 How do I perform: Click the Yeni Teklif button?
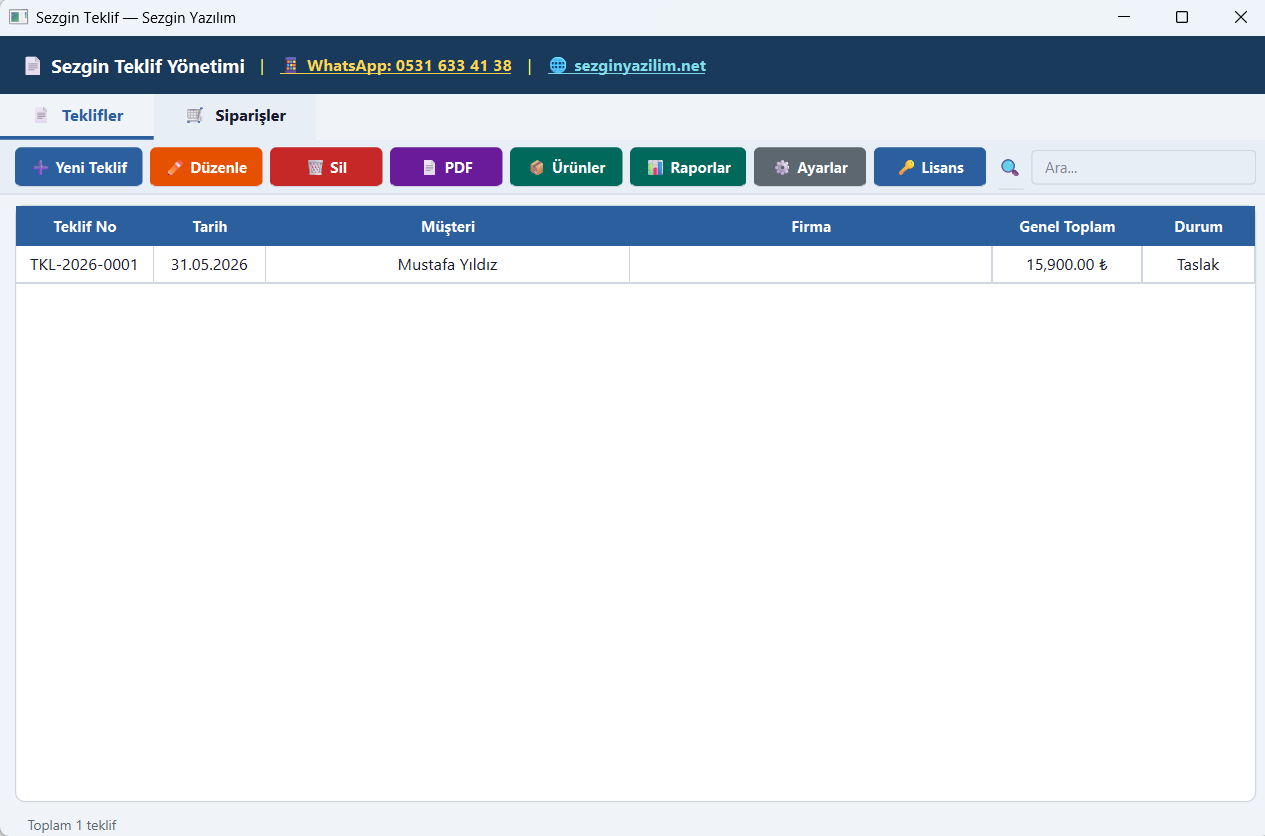[79, 167]
